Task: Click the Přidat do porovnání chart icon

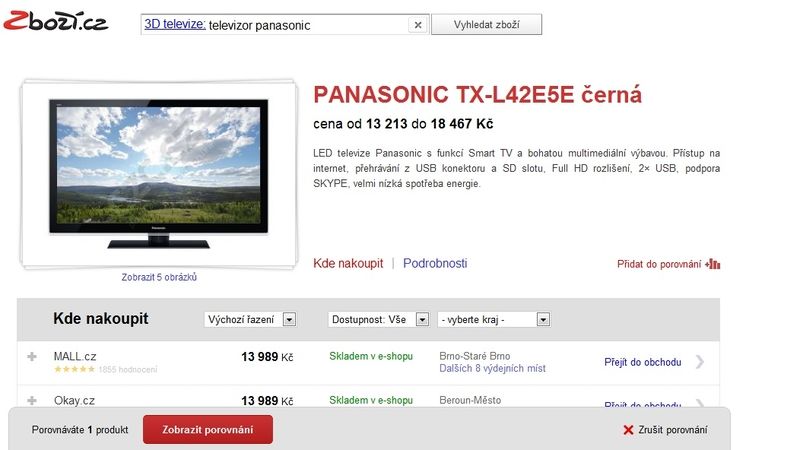Action: pyautogui.click(x=712, y=264)
